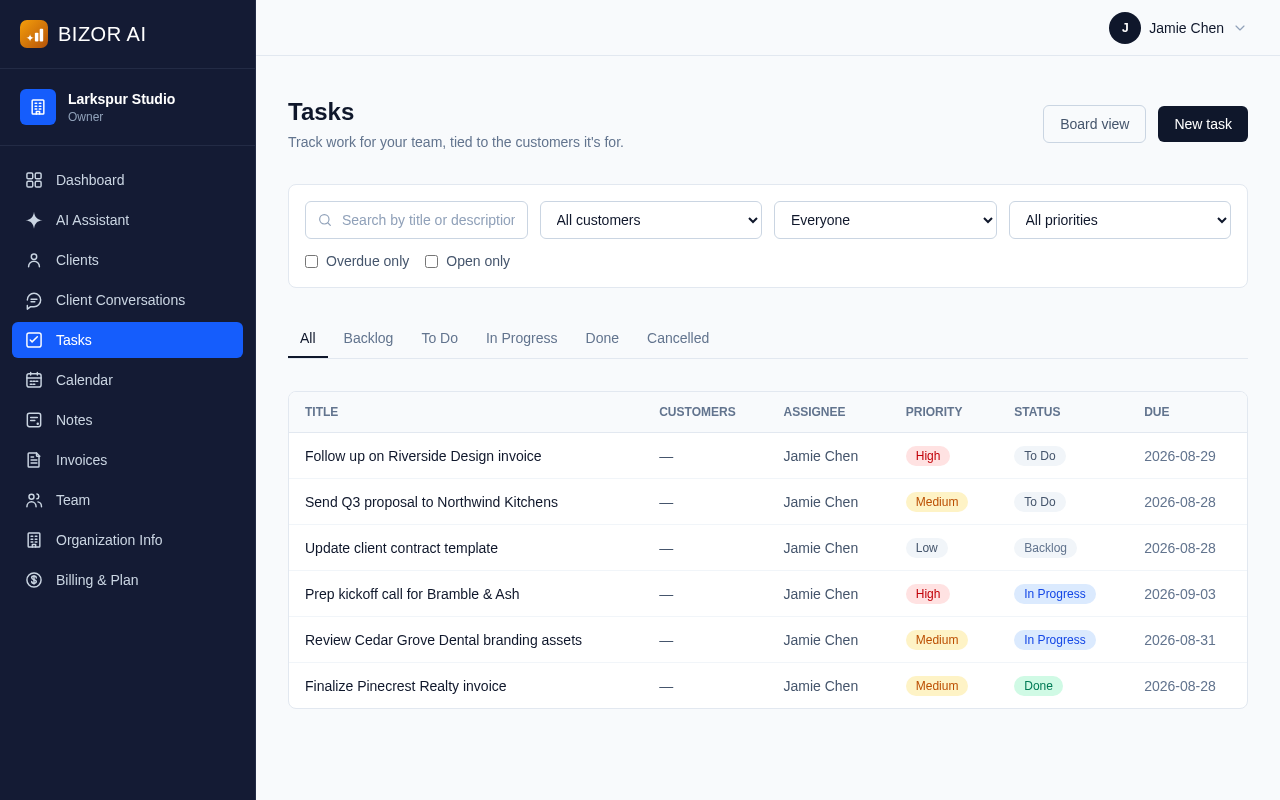Click the Clients person icon
1280x800 pixels.
click(x=34, y=260)
